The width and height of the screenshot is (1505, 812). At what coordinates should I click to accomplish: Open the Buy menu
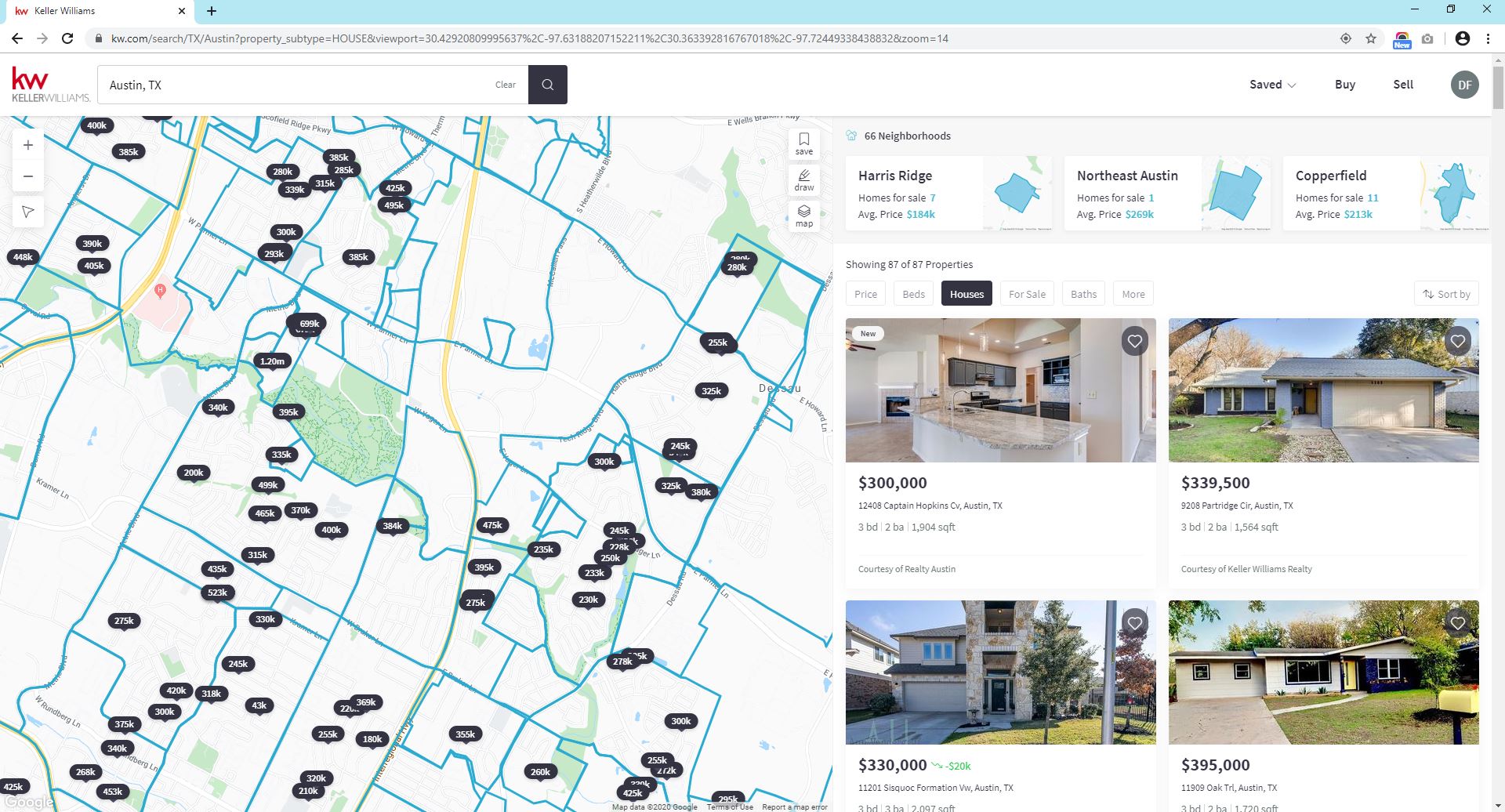(1344, 85)
